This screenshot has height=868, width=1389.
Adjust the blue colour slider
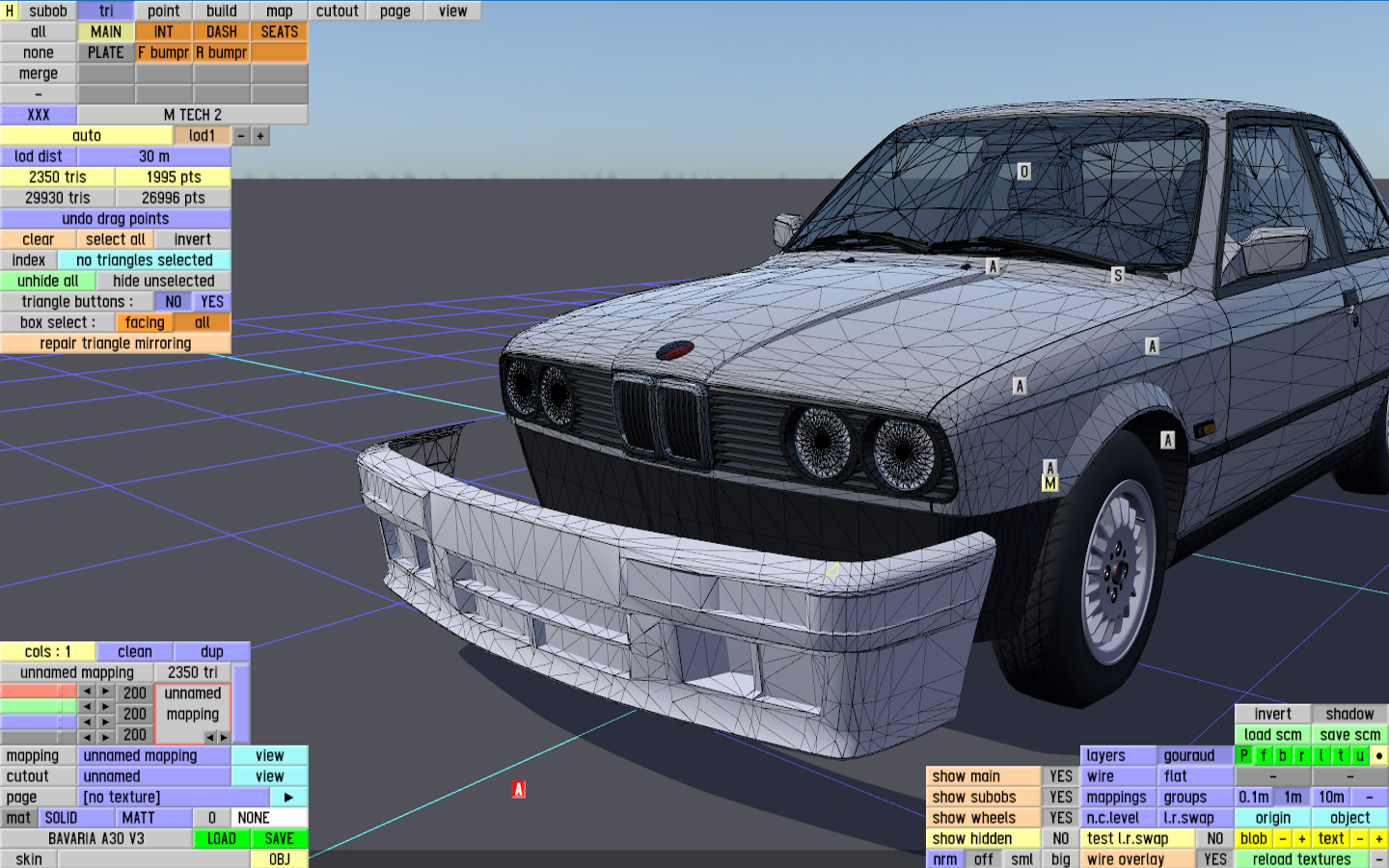click(39, 721)
